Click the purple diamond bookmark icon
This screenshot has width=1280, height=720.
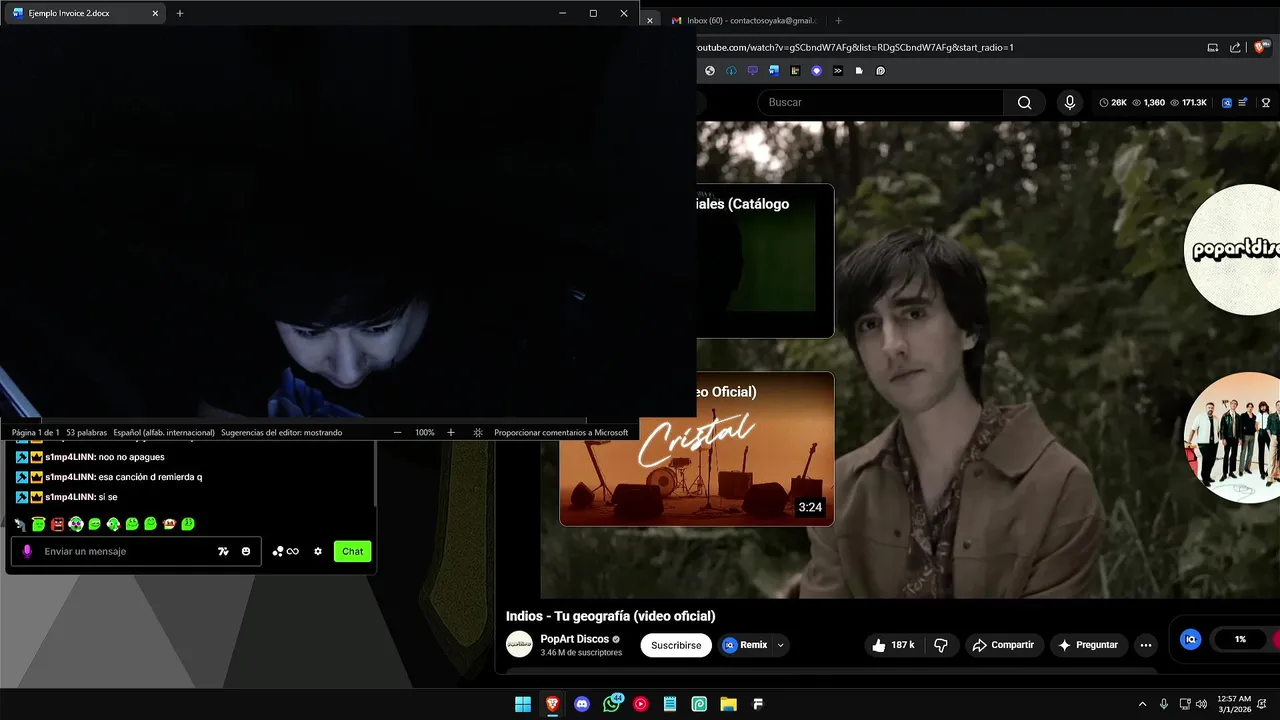click(817, 71)
